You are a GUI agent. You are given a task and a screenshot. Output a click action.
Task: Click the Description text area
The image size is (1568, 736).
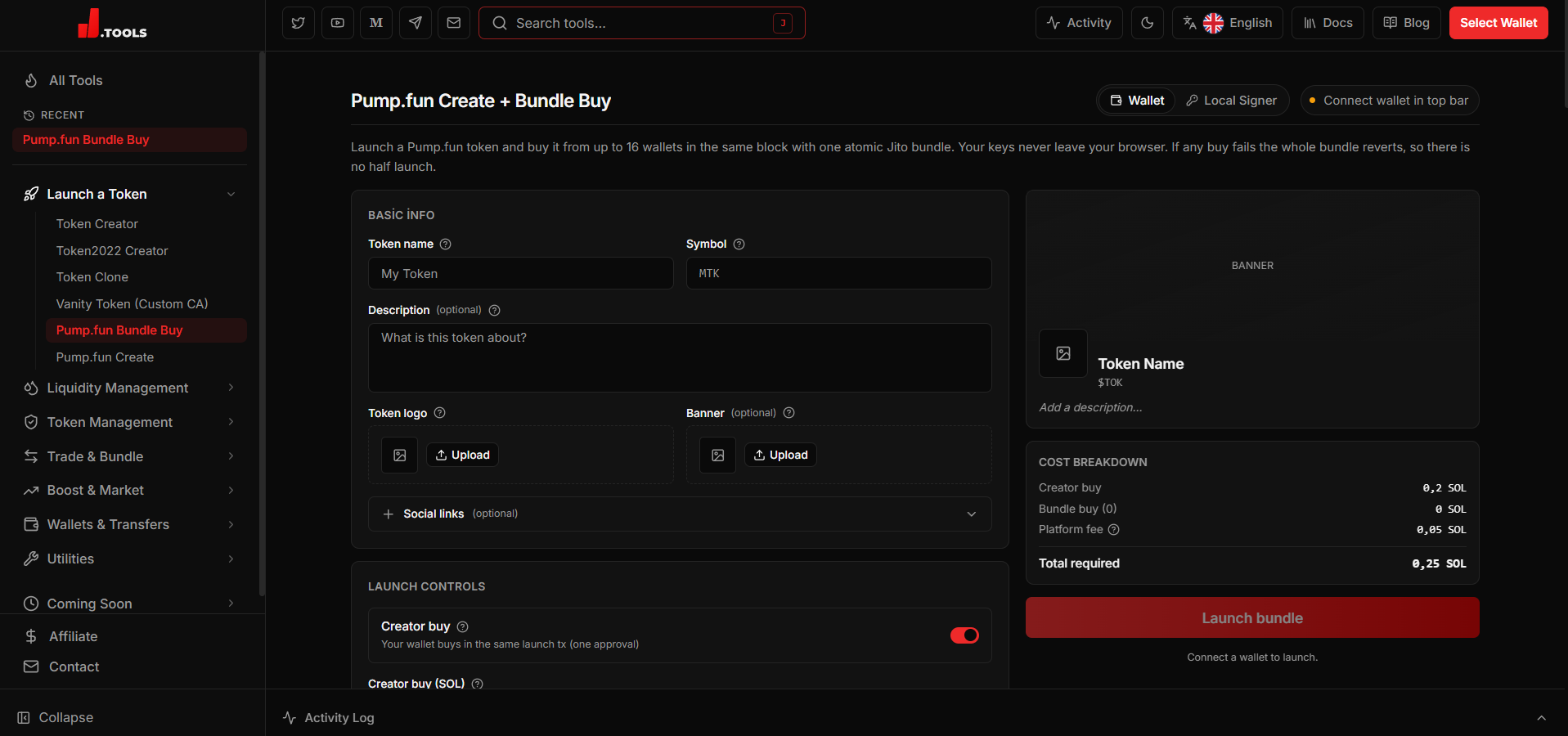(680, 357)
